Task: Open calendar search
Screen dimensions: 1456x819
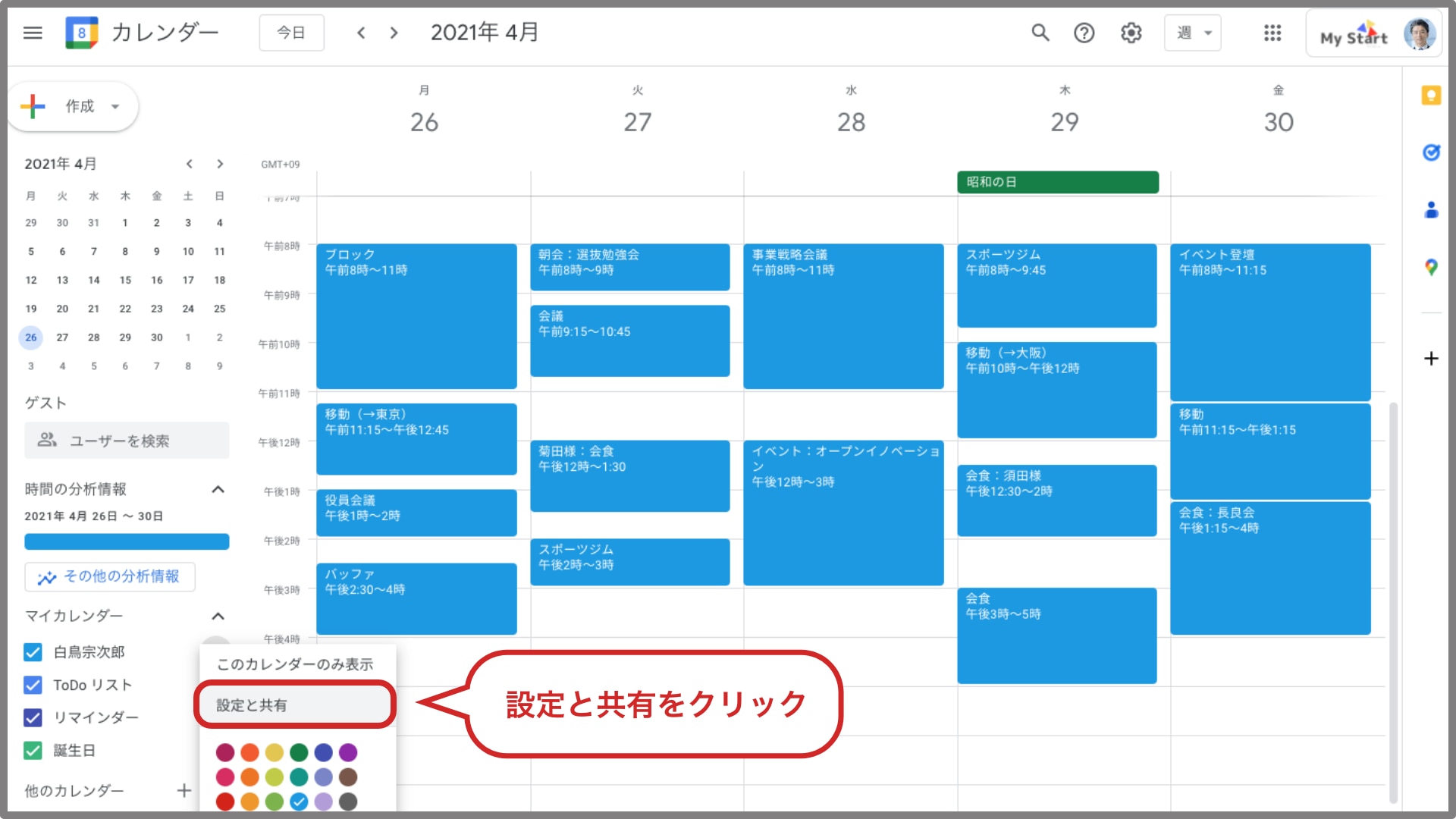Action: (x=1040, y=33)
